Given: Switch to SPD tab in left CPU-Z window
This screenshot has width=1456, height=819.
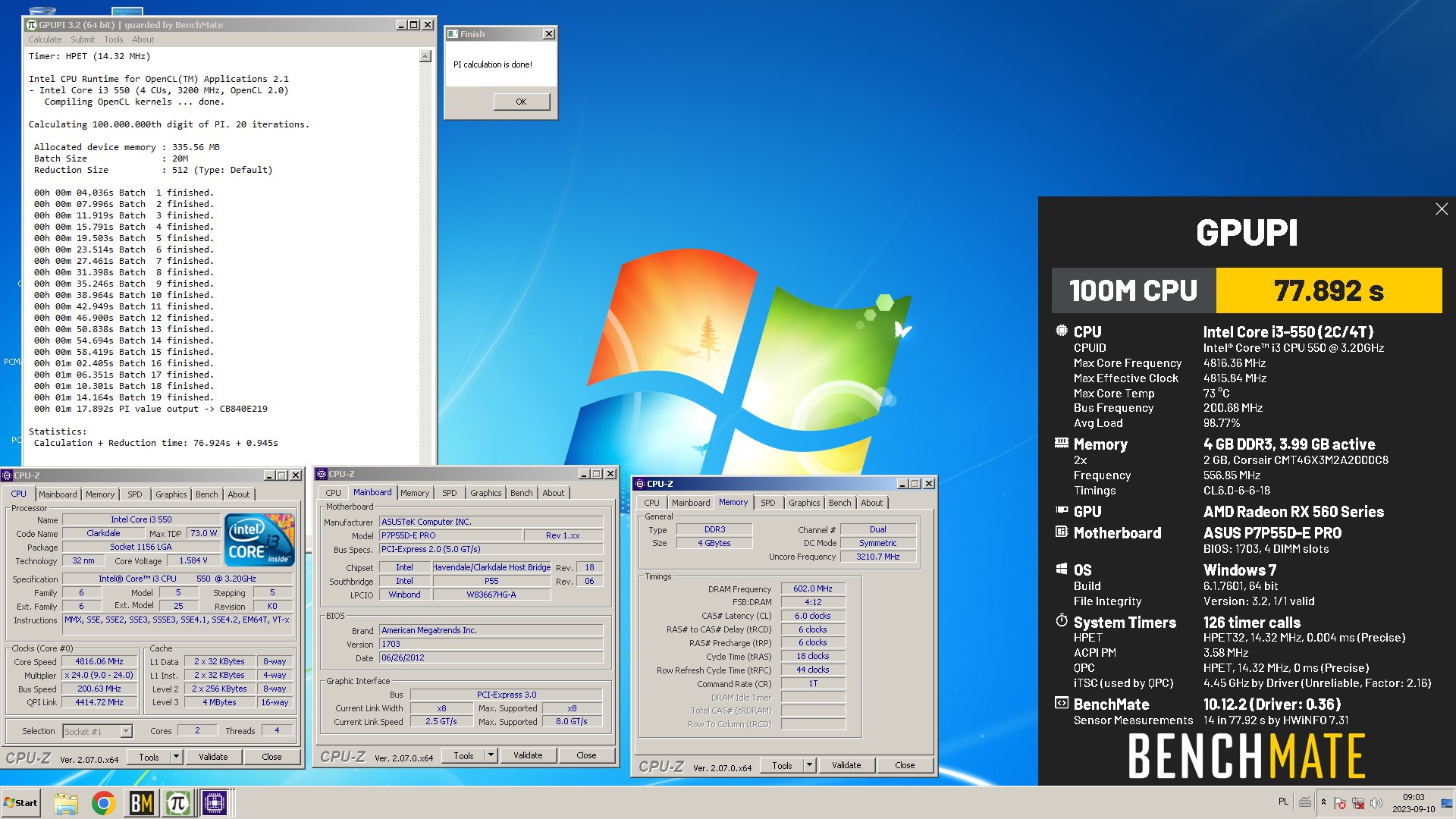Looking at the screenshot, I should [x=134, y=494].
